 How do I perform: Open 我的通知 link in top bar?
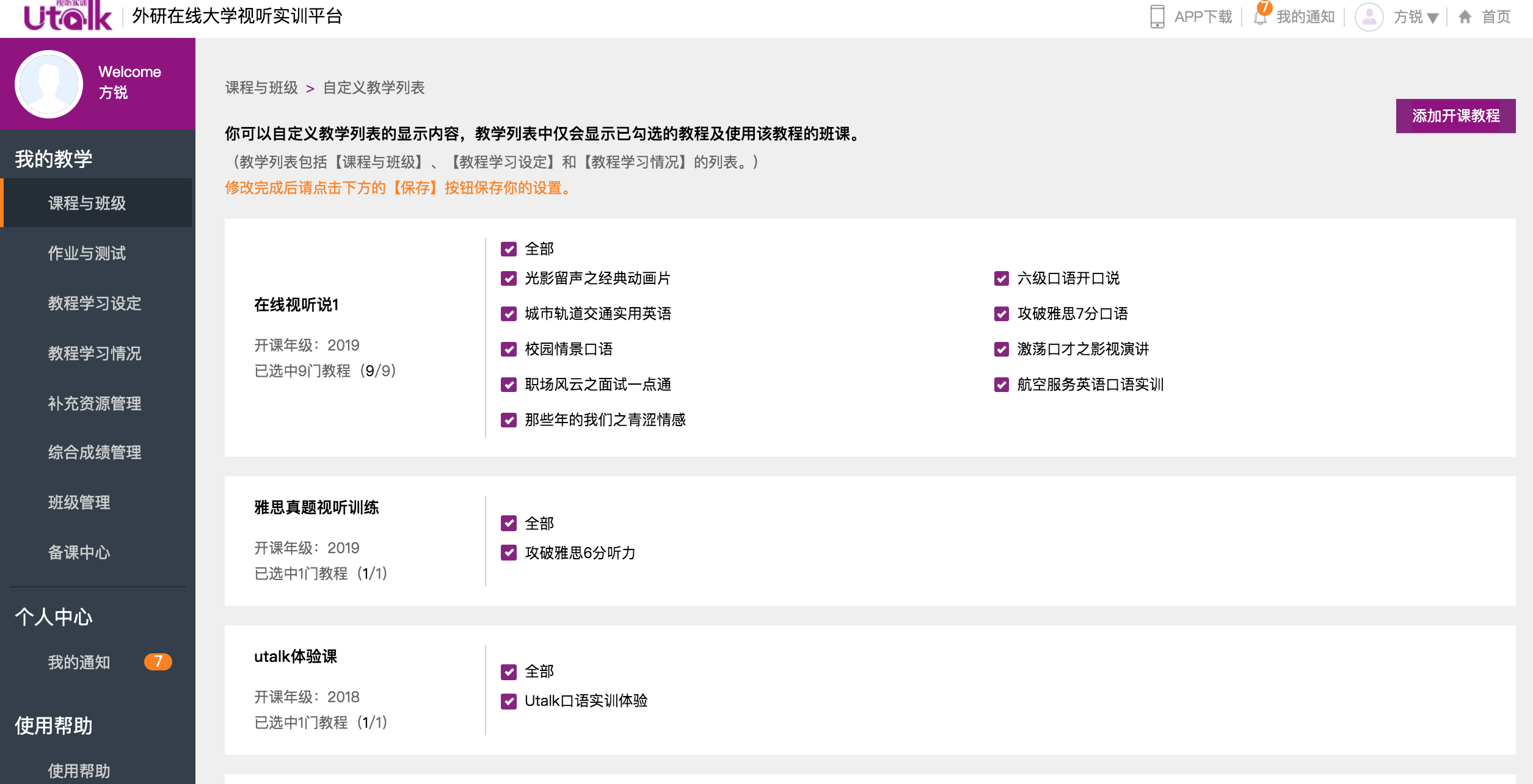point(1305,16)
